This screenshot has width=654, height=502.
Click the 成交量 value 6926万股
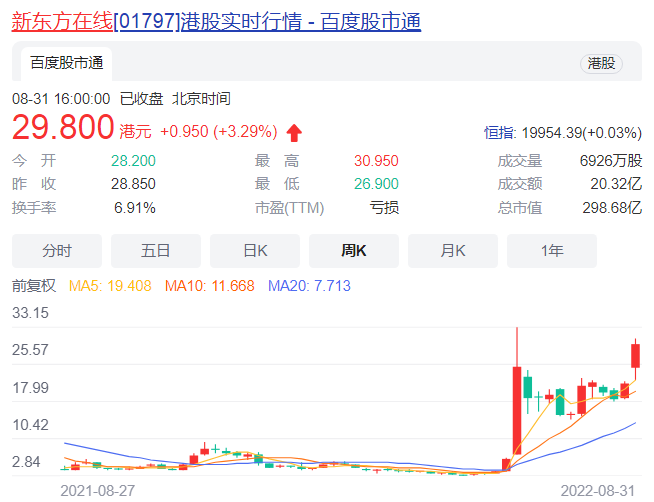point(611,161)
